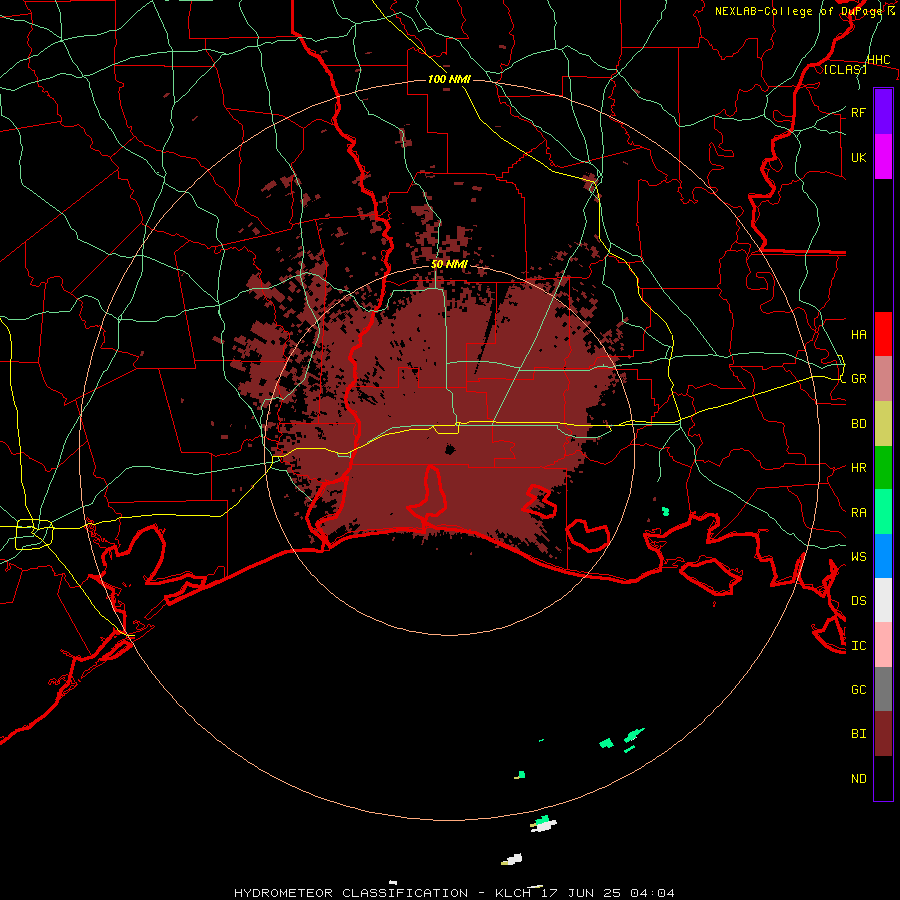
Task: Click the light pink IC legend swatch
Action: pyautogui.click(x=883, y=645)
